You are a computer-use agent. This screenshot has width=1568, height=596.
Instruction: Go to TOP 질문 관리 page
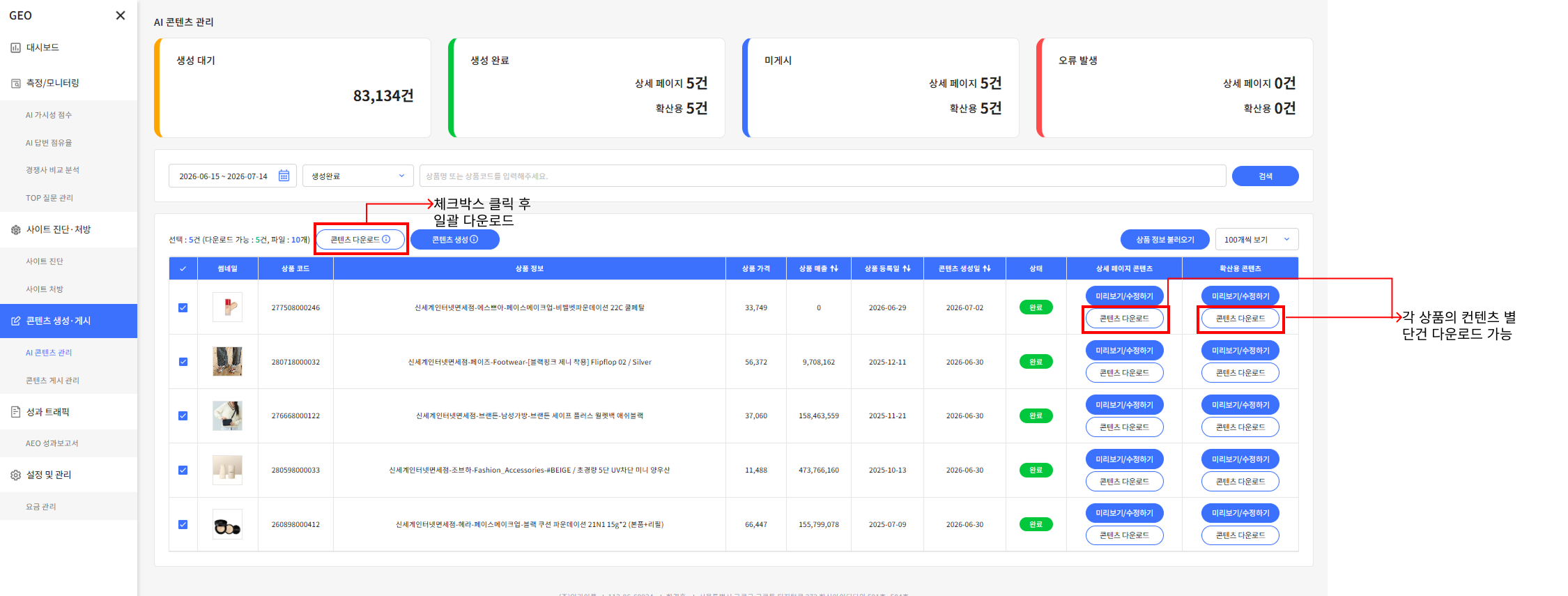point(49,198)
